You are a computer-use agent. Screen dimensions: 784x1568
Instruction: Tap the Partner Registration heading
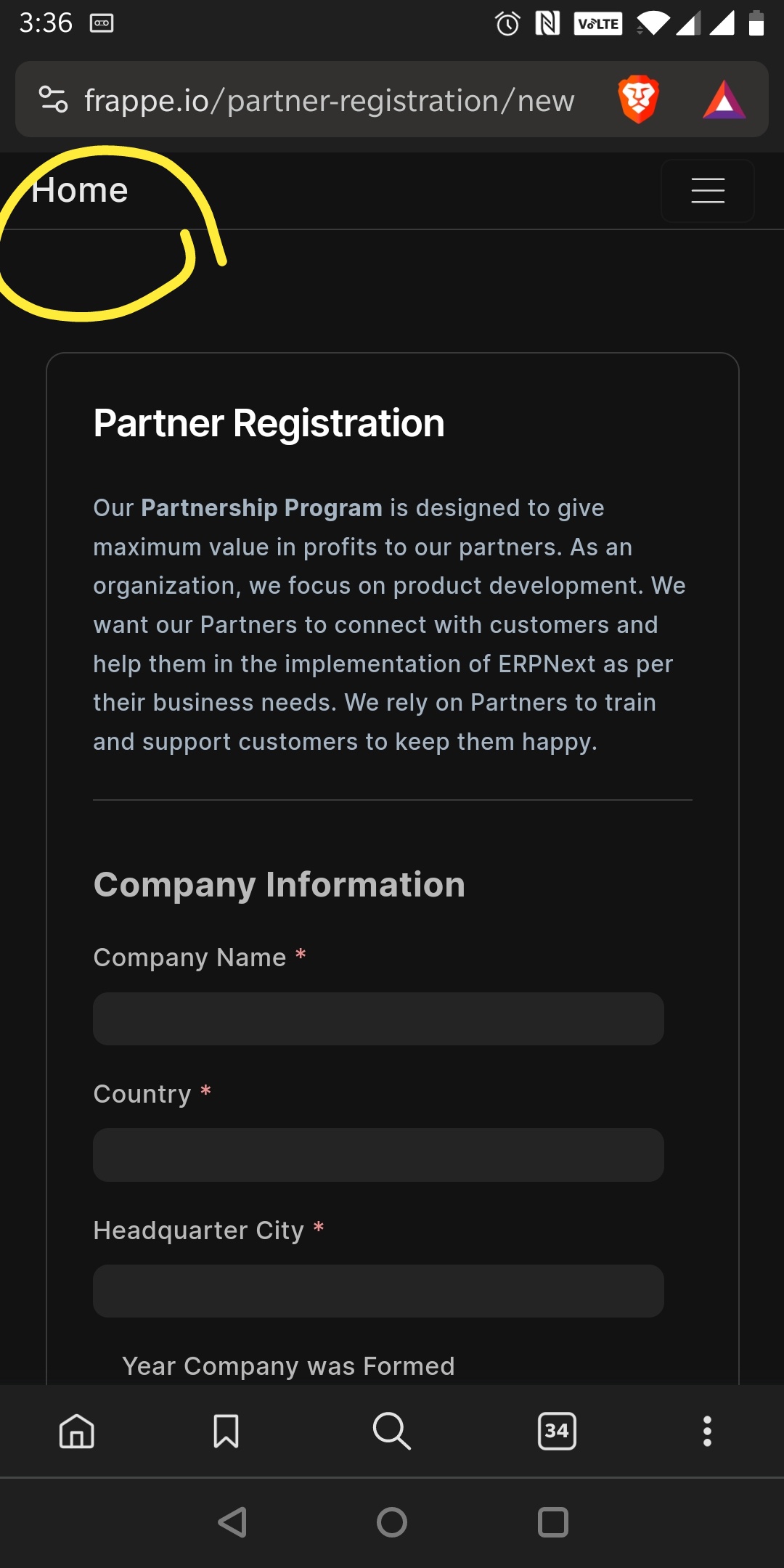coord(269,422)
